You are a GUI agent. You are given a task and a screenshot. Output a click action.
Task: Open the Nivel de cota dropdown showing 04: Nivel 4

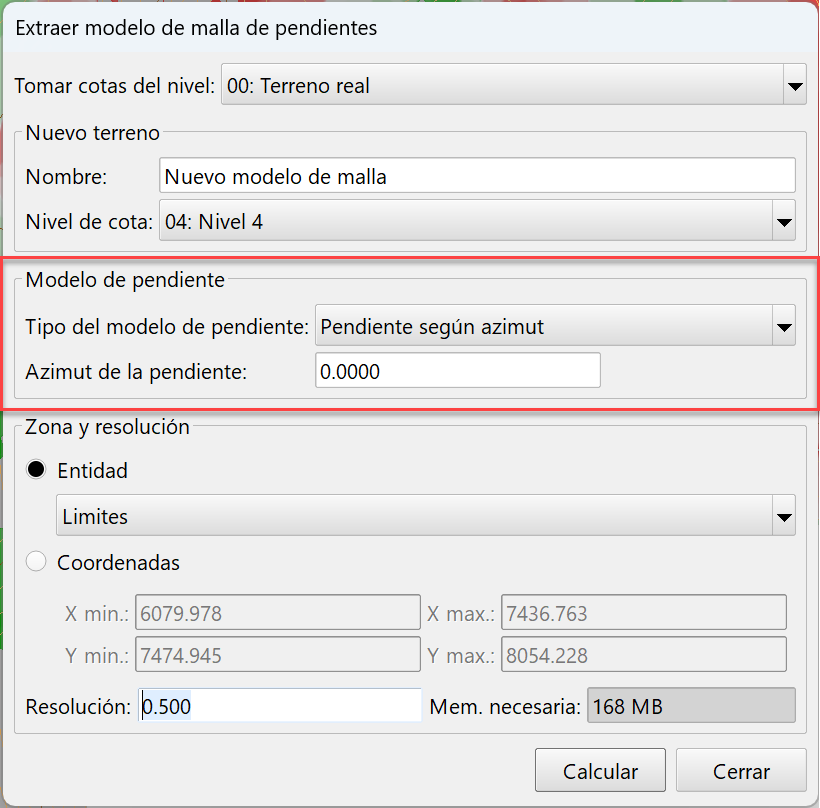pos(470,221)
